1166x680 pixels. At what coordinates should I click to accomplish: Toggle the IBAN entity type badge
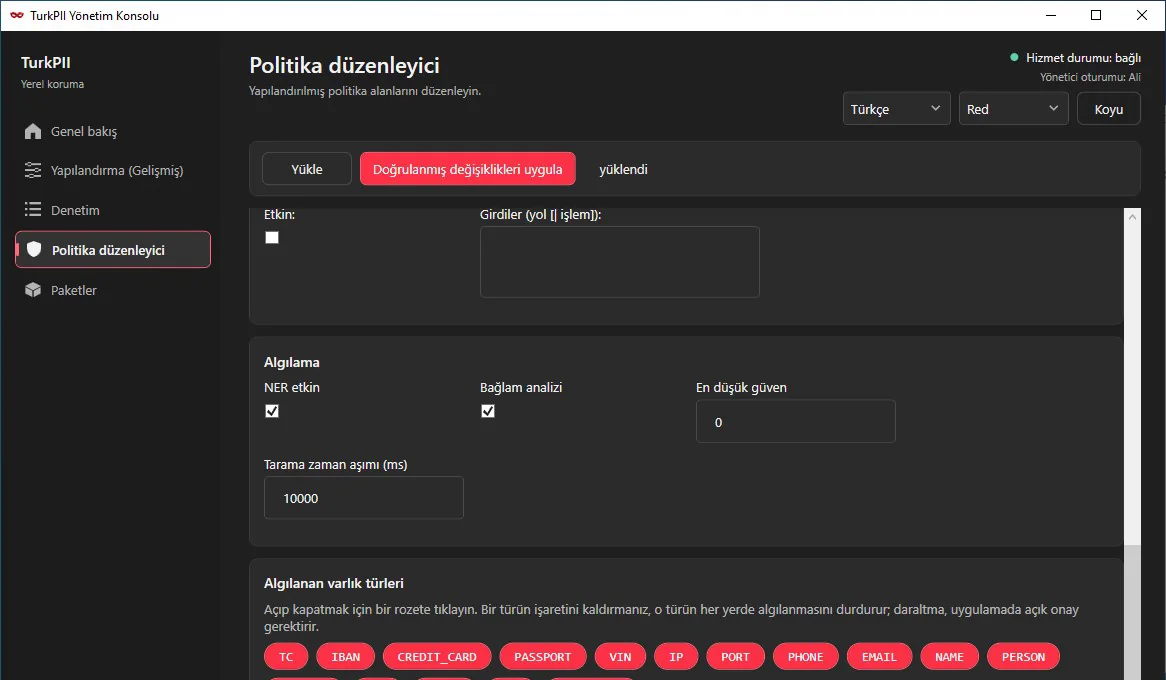coord(346,657)
